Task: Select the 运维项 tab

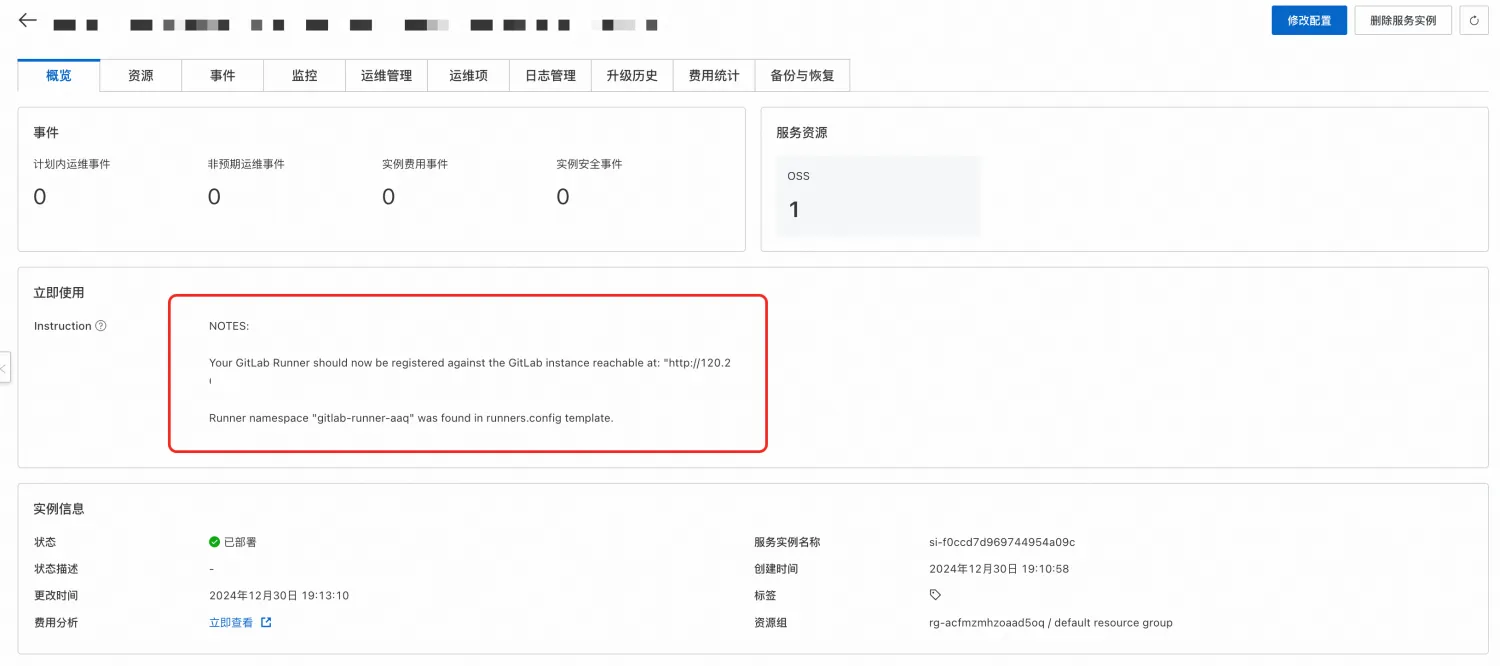Action: (x=468, y=75)
